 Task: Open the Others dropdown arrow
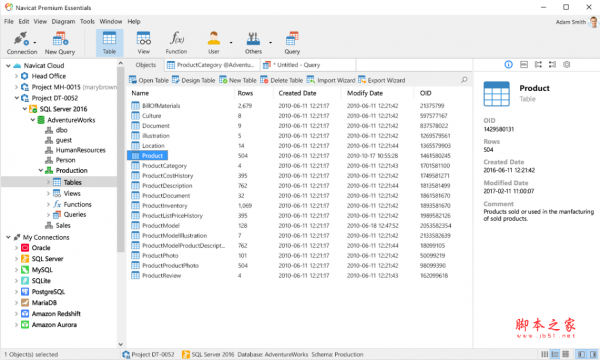pyautogui.click(x=270, y=42)
